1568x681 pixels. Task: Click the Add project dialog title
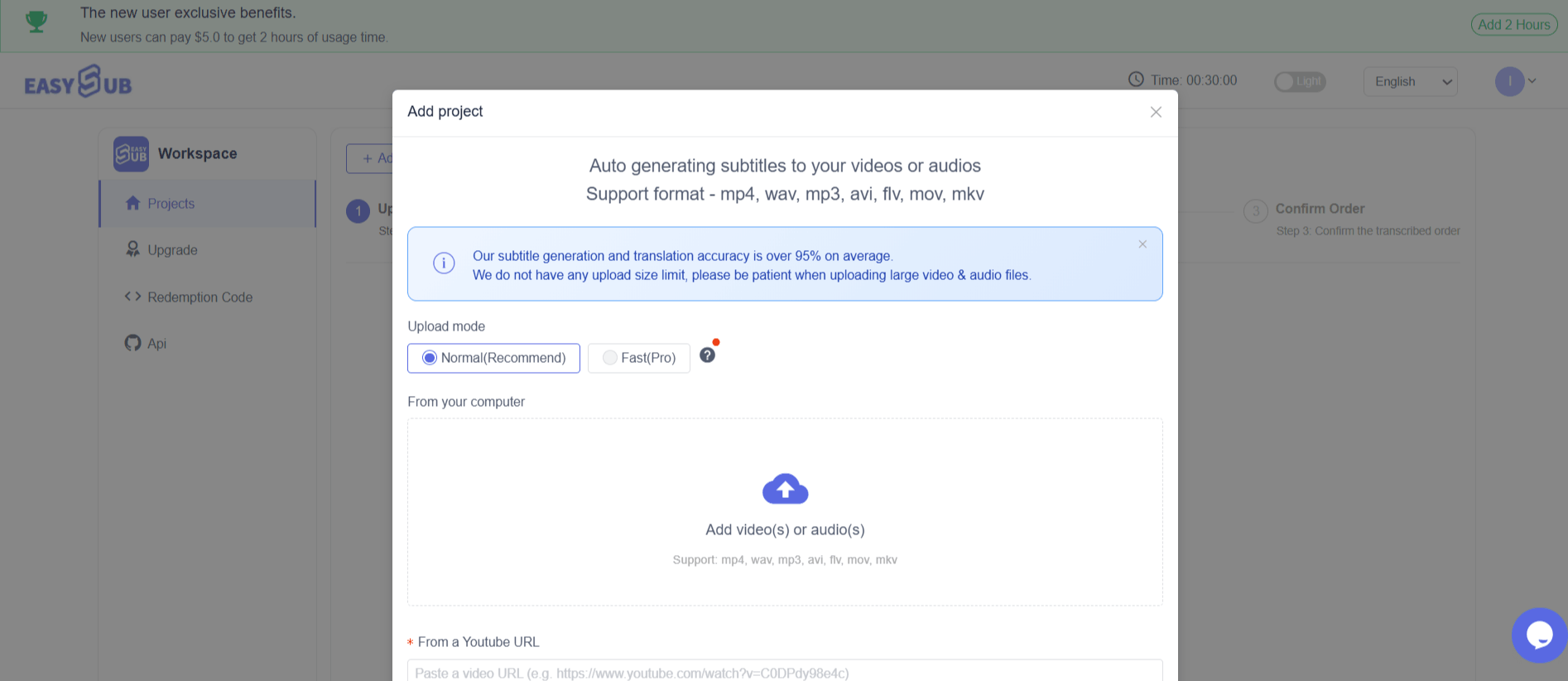(445, 111)
